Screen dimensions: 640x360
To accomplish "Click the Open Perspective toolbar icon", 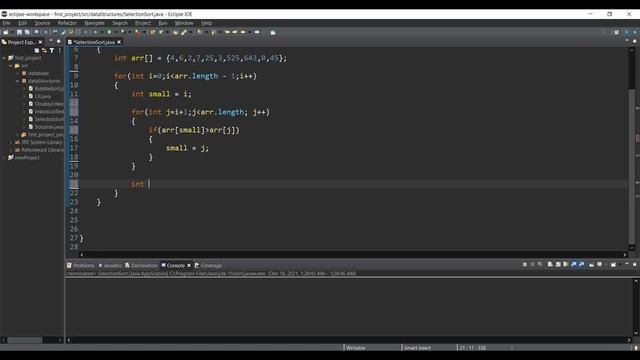I will [616, 32].
